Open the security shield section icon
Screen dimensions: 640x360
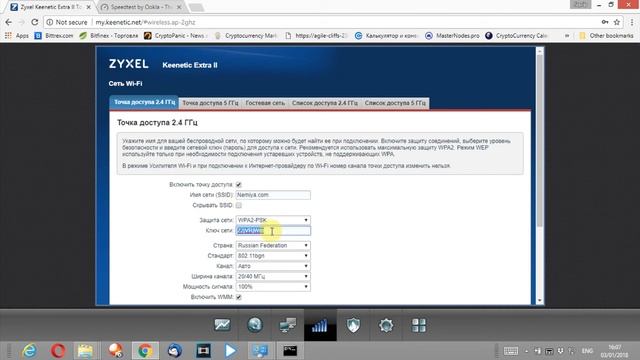click(353, 325)
